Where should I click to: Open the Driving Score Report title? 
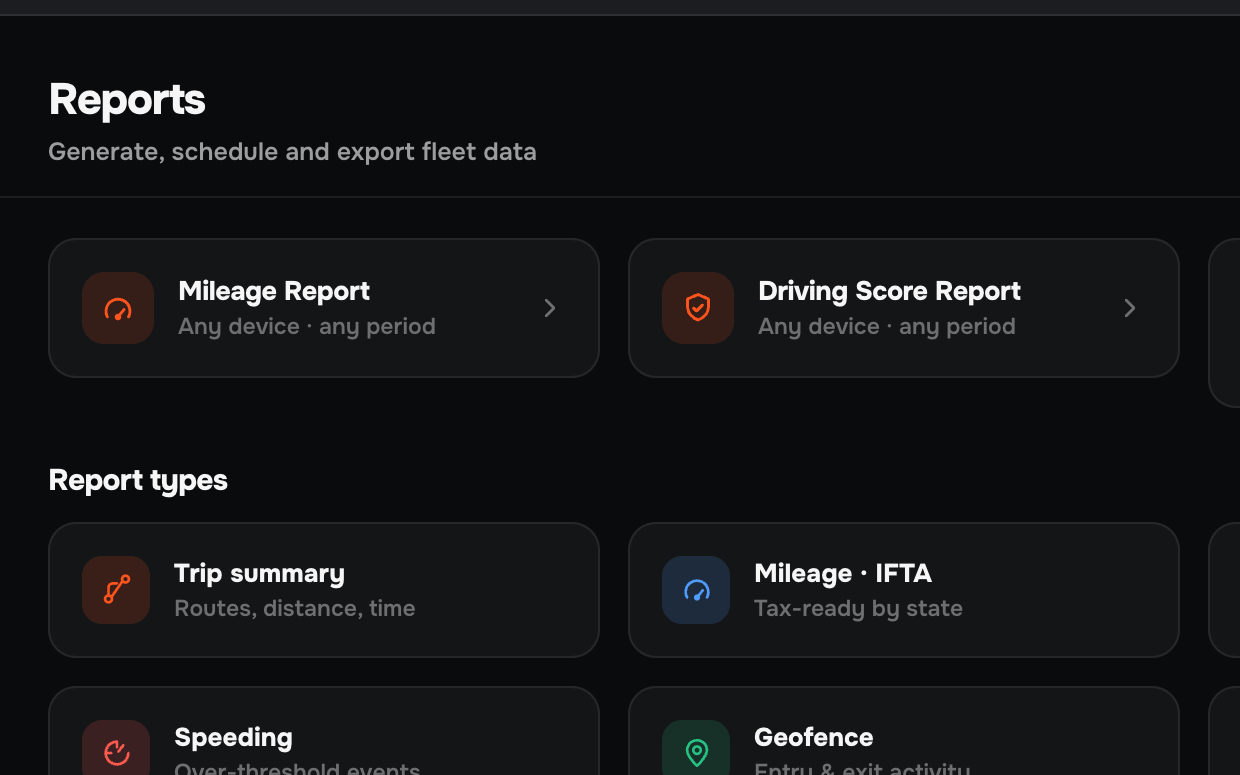(x=889, y=291)
